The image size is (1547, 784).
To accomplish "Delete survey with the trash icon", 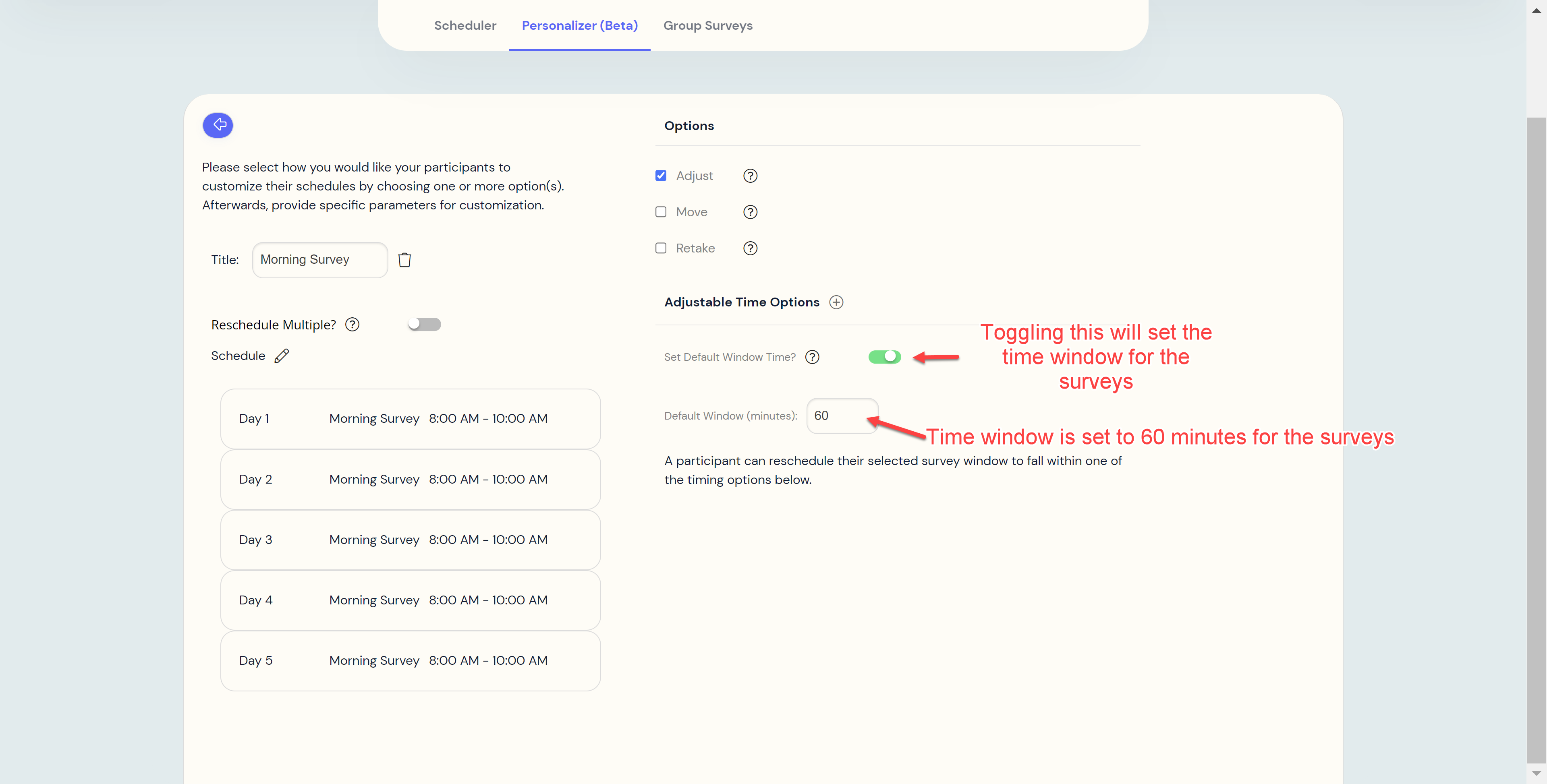I will 405,260.
